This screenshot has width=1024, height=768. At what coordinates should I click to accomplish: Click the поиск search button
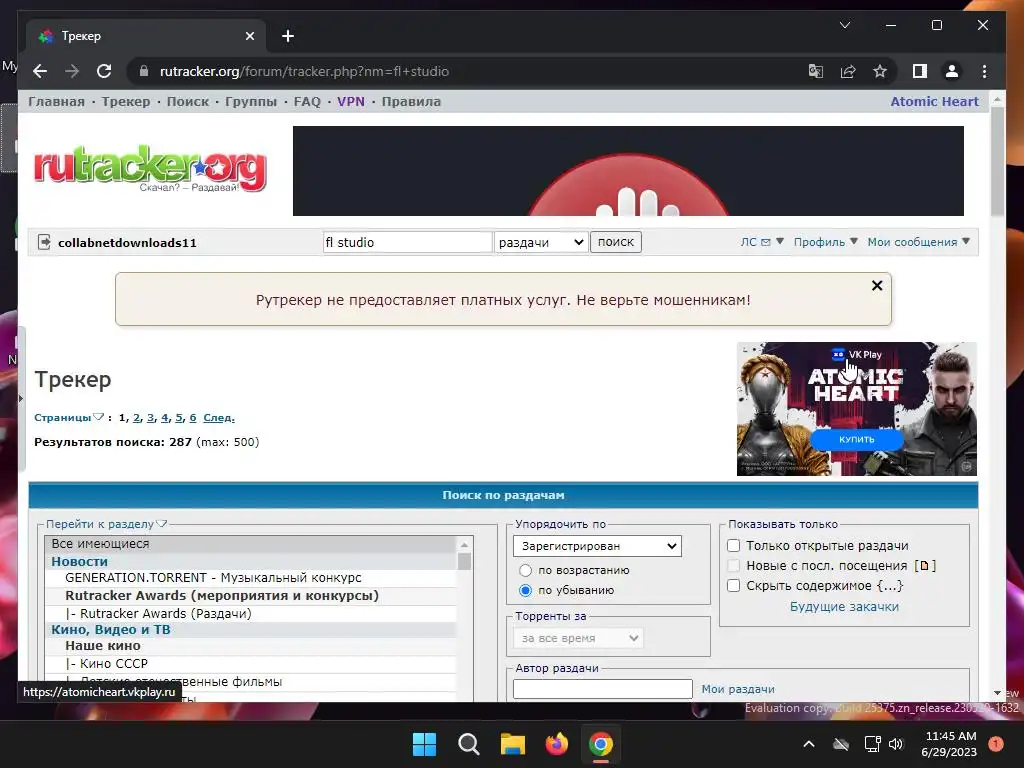coord(616,242)
